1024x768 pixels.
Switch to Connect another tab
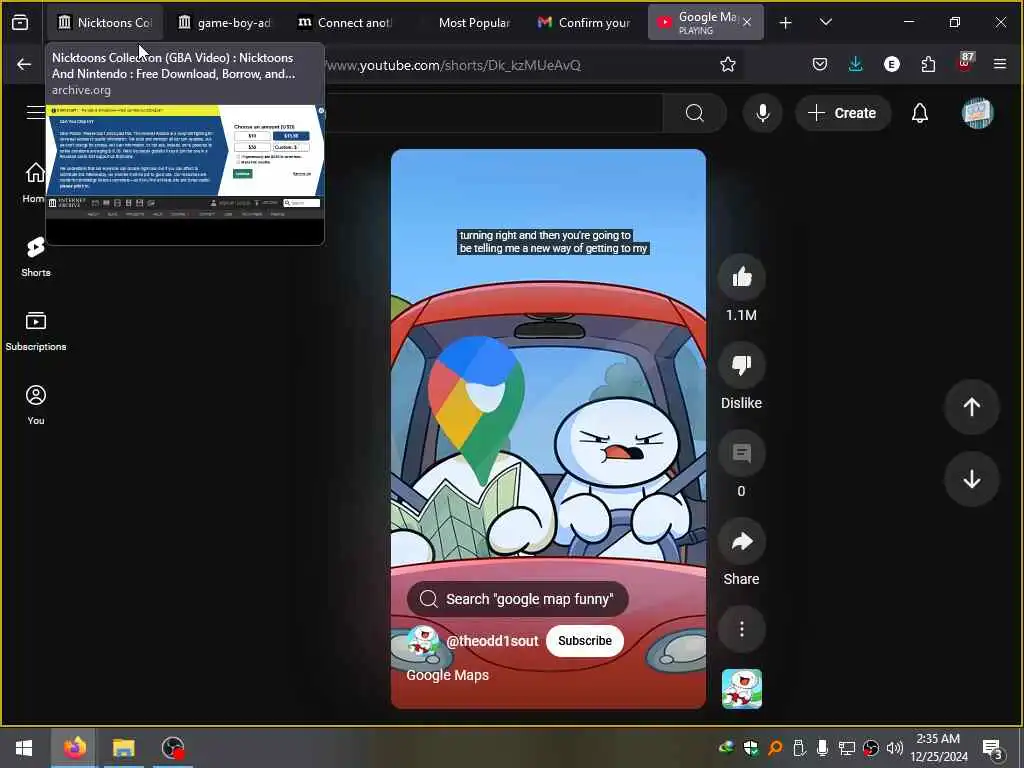[x=345, y=22]
